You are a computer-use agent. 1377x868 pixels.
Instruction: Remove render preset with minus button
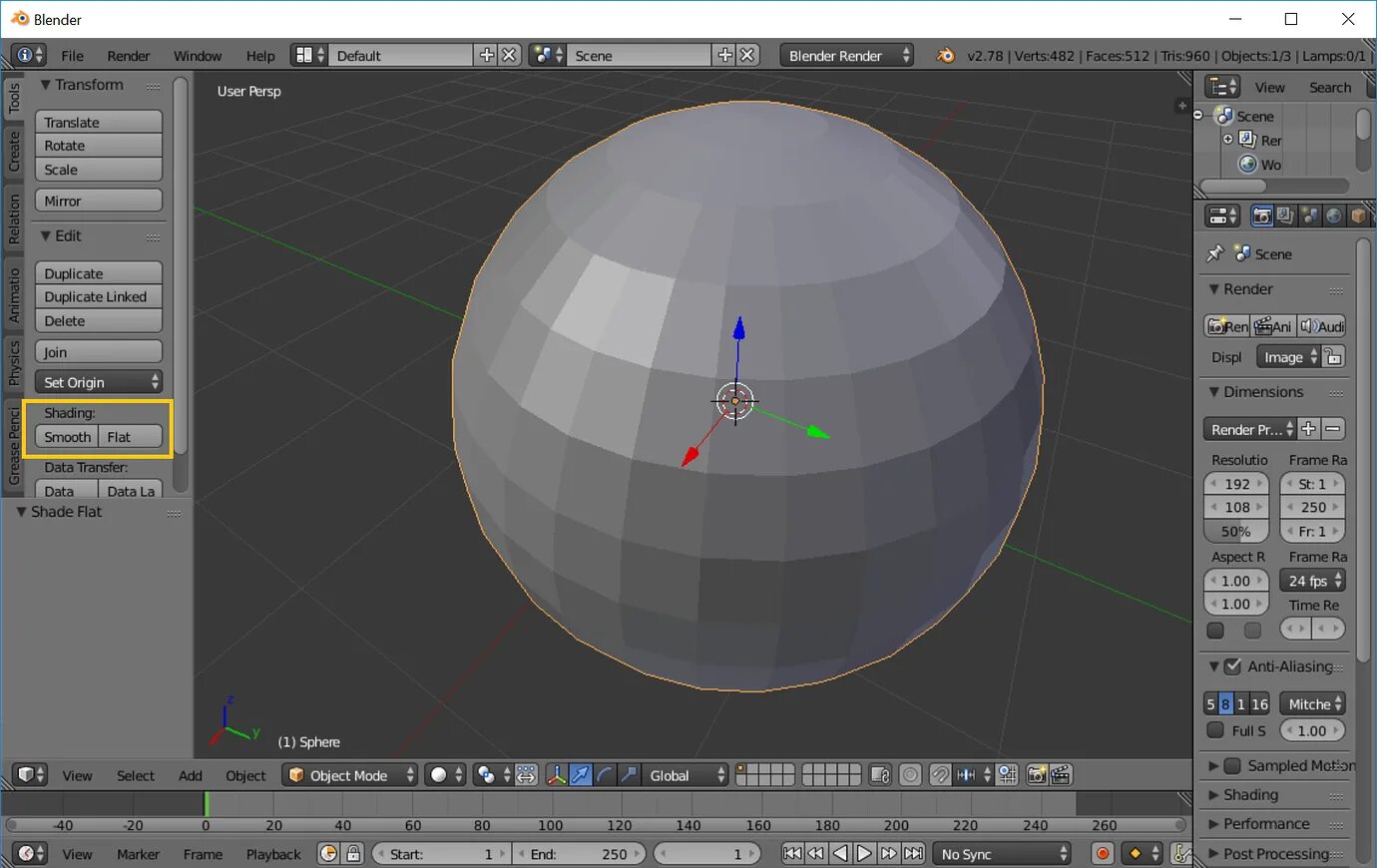coord(1333,429)
